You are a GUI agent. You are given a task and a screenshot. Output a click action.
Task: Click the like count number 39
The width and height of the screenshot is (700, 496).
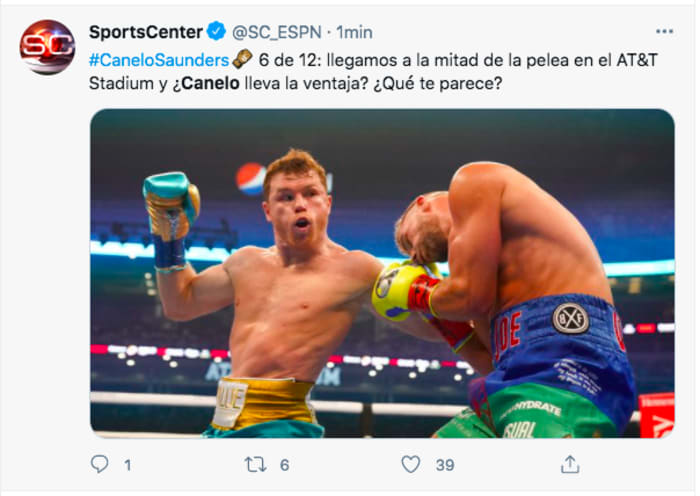(445, 464)
